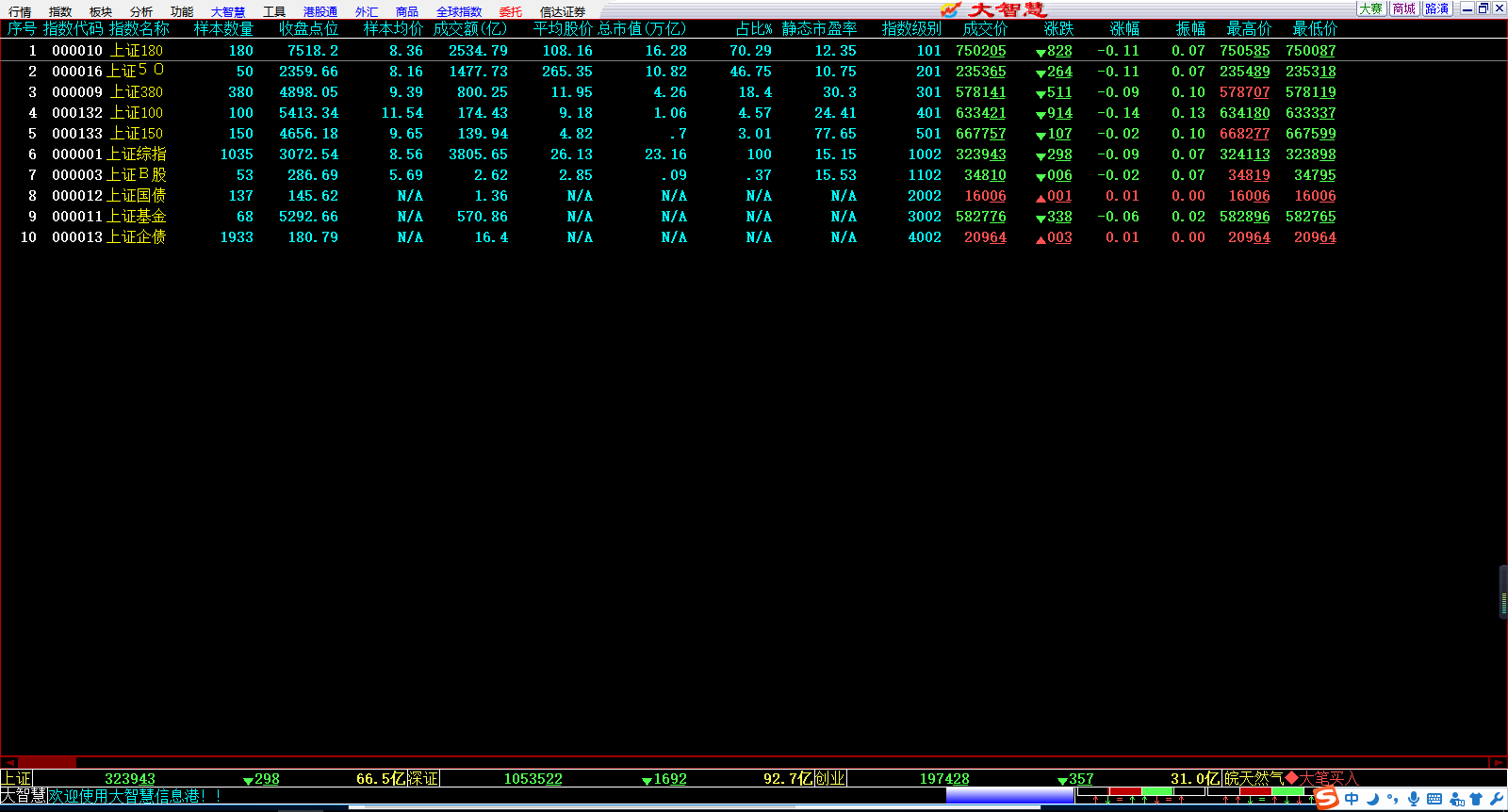Toggle the moon half-width/full-width icon
The image size is (1508, 812).
pyautogui.click(x=1373, y=799)
